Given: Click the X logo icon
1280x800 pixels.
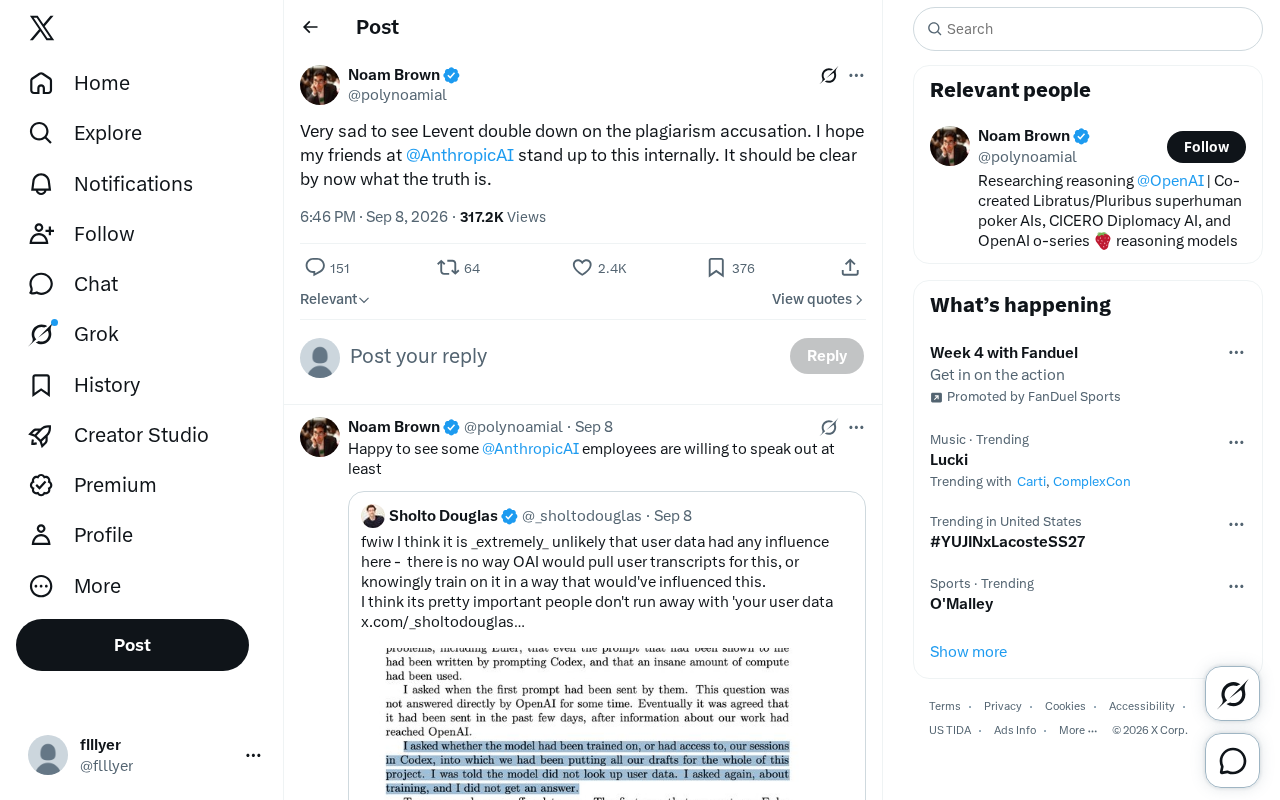Looking at the screenshot, I should click(x=42, y=28).
